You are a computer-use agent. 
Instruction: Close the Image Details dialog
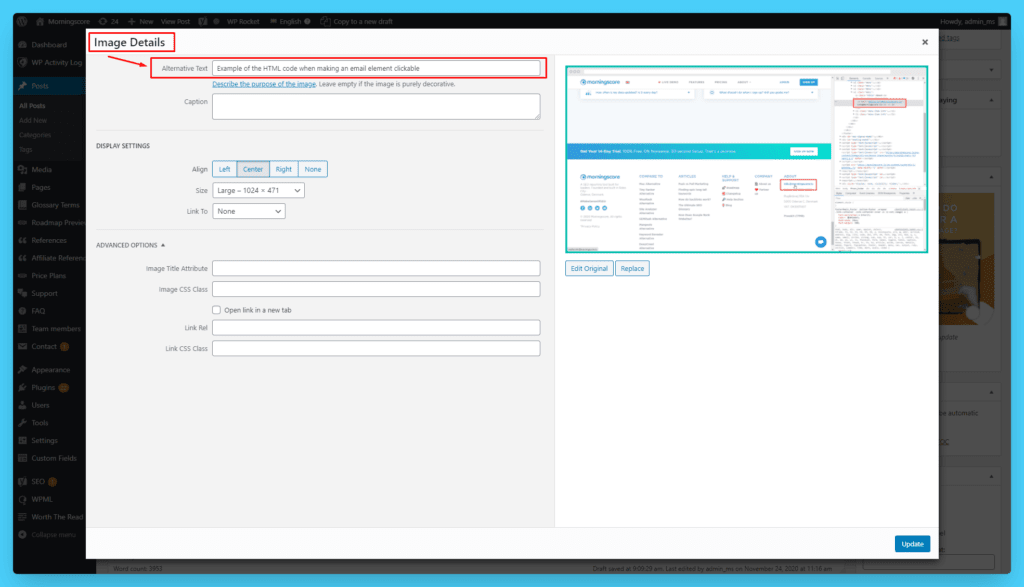point(925,42)
